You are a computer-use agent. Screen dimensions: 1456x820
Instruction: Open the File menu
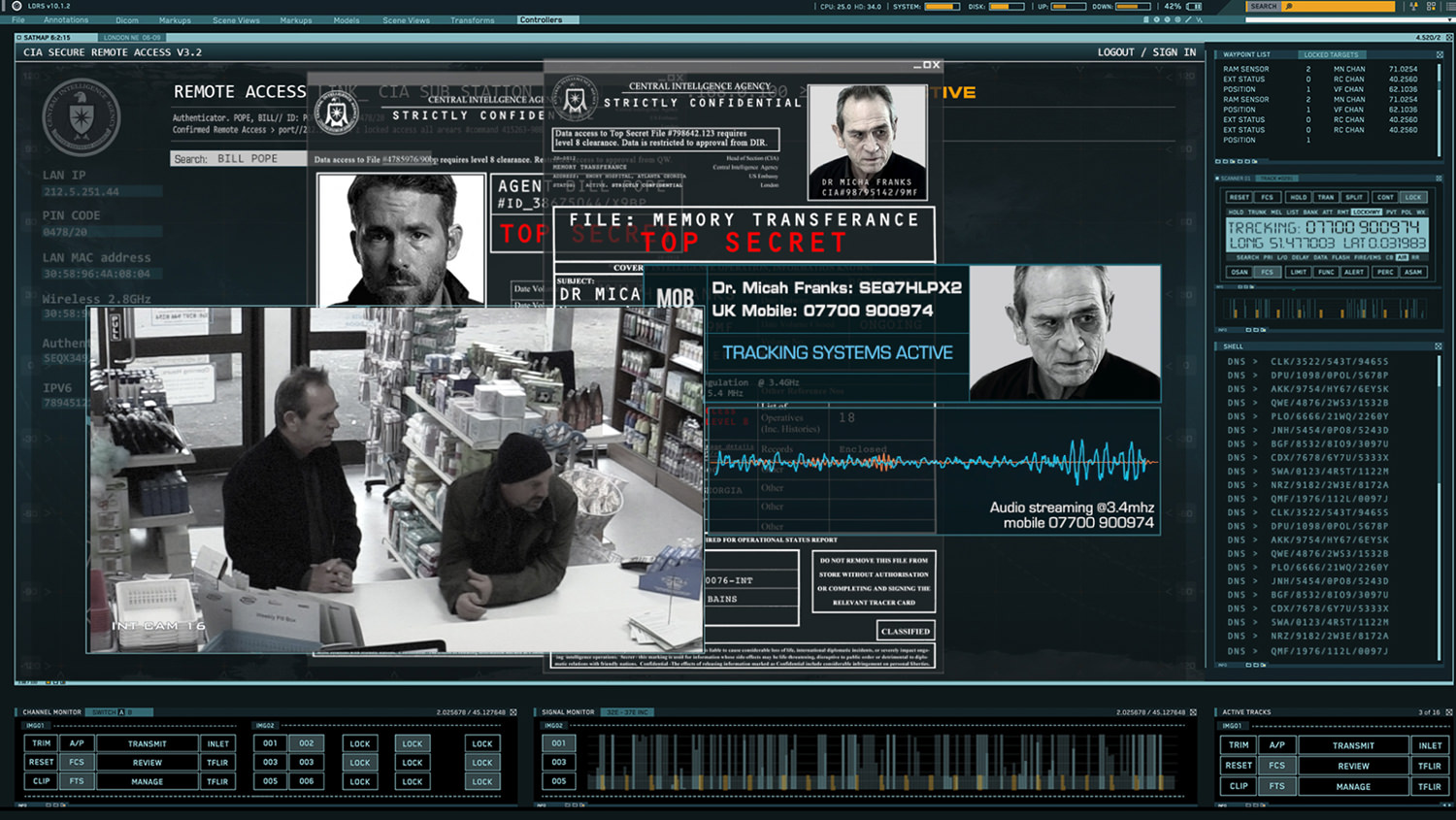click(18, 19)
